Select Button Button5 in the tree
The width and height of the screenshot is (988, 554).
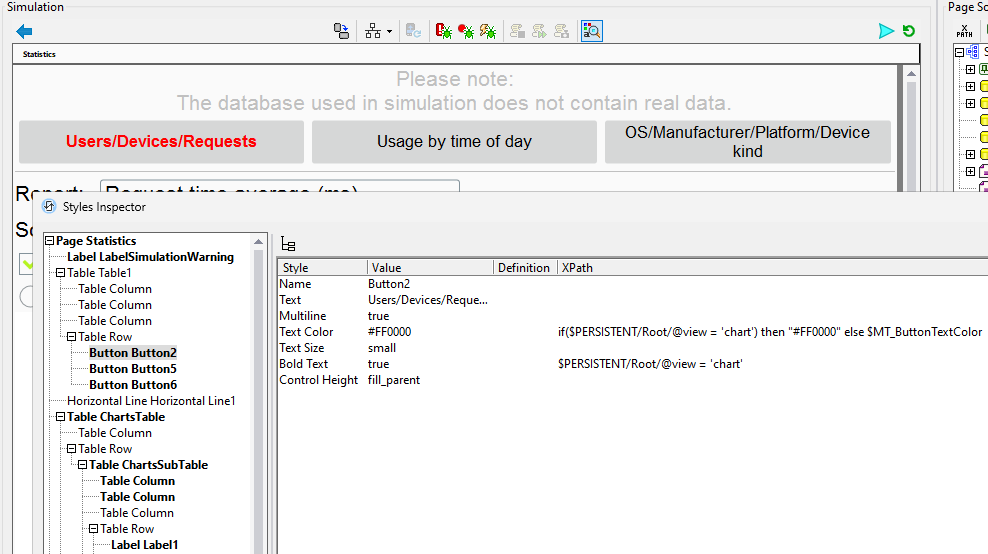[x=132, y=369]
